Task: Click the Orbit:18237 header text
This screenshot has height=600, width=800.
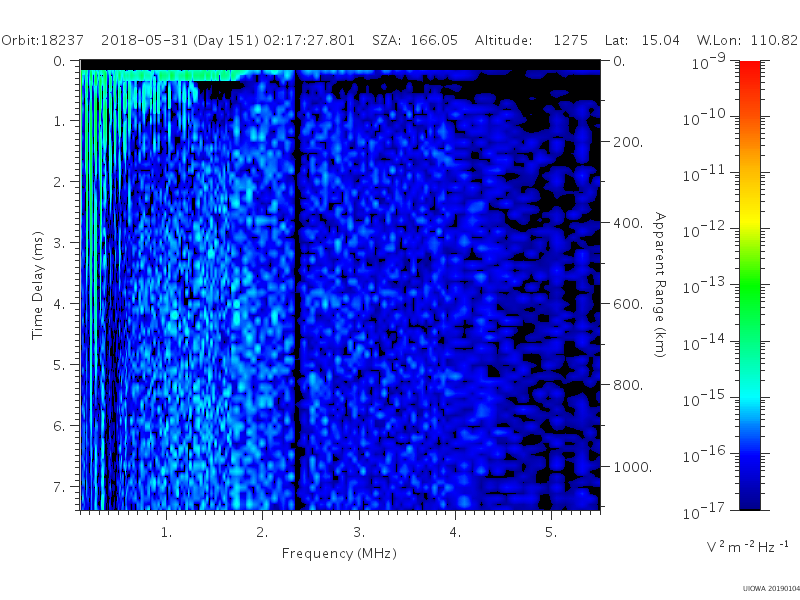Action: [42, 40]
